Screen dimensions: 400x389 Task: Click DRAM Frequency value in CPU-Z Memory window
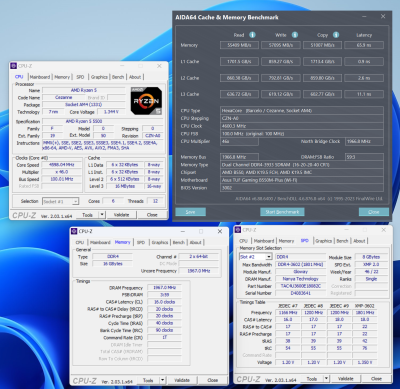coord(164,288)
